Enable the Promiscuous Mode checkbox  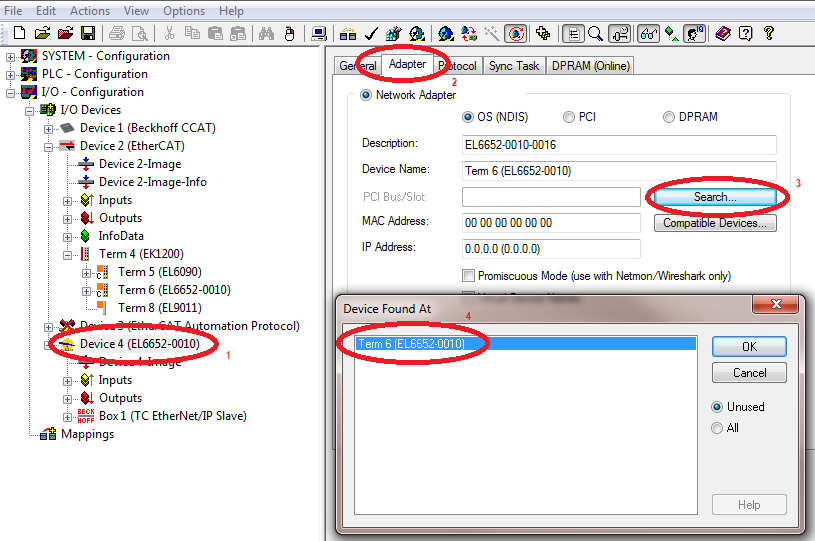[x=468, y=275]
